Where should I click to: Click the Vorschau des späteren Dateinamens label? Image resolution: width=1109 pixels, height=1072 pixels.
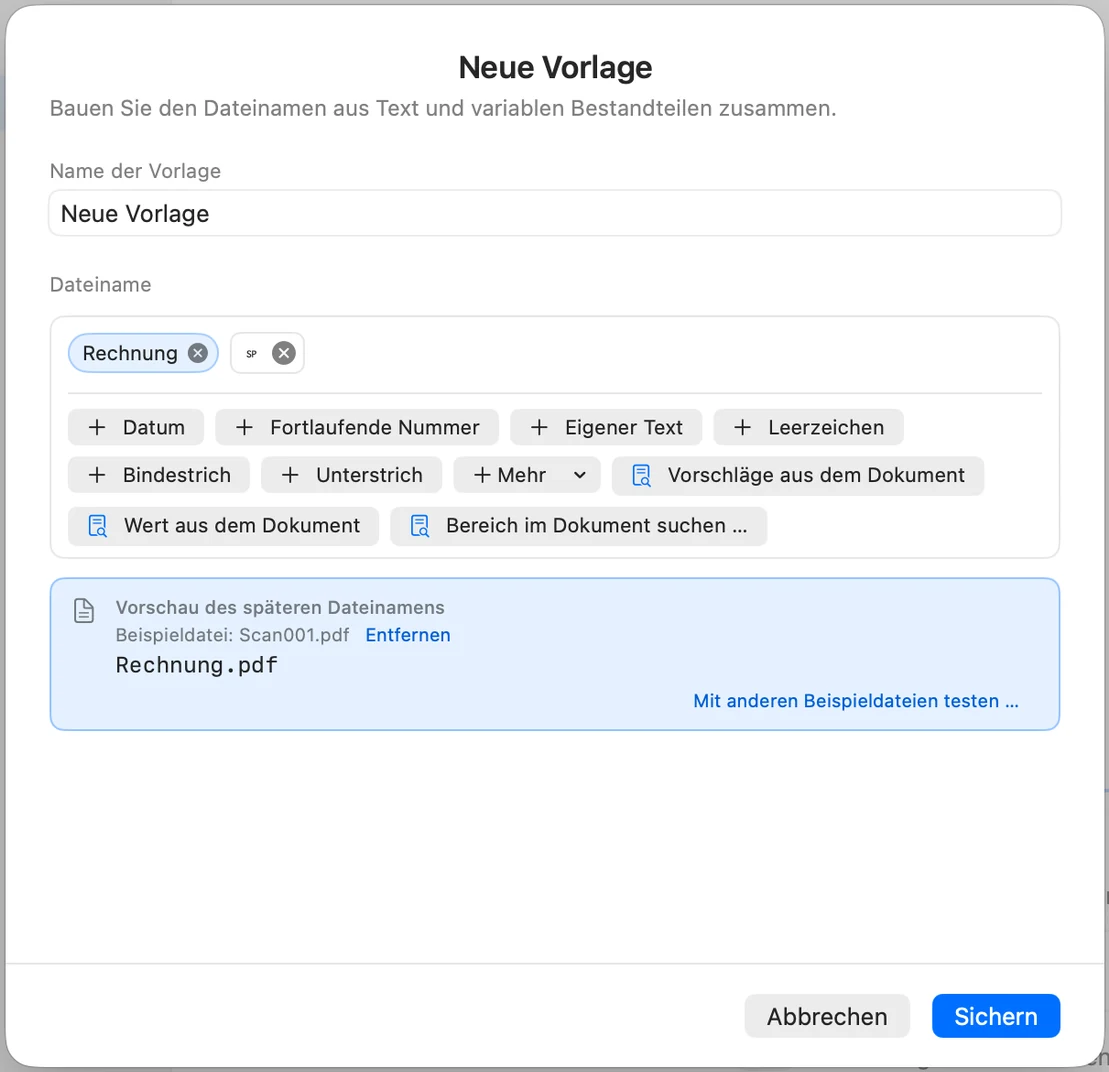pyautogui.click(x=280, y=607)
